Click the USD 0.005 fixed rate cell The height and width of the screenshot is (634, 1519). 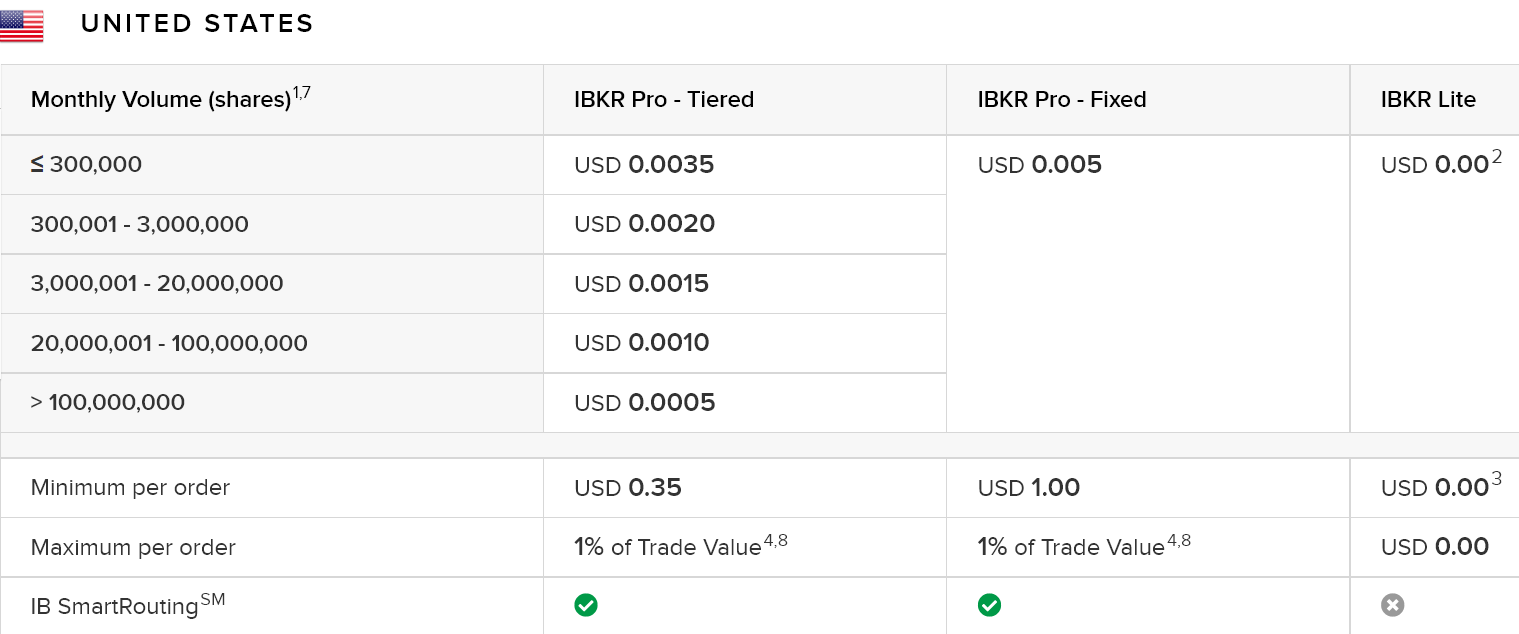(x=1040, y=164)
